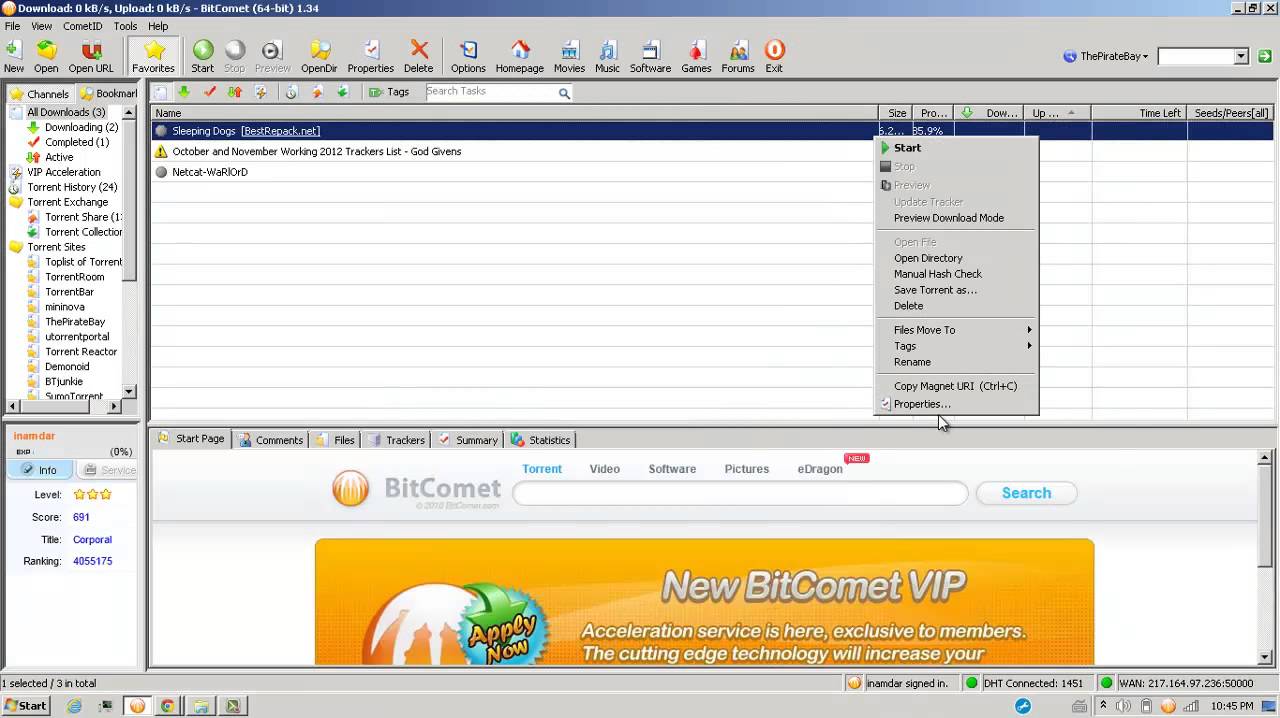Select VIP Acceleration in sidebar
The image size is (1280, 718).
(63, 172)
